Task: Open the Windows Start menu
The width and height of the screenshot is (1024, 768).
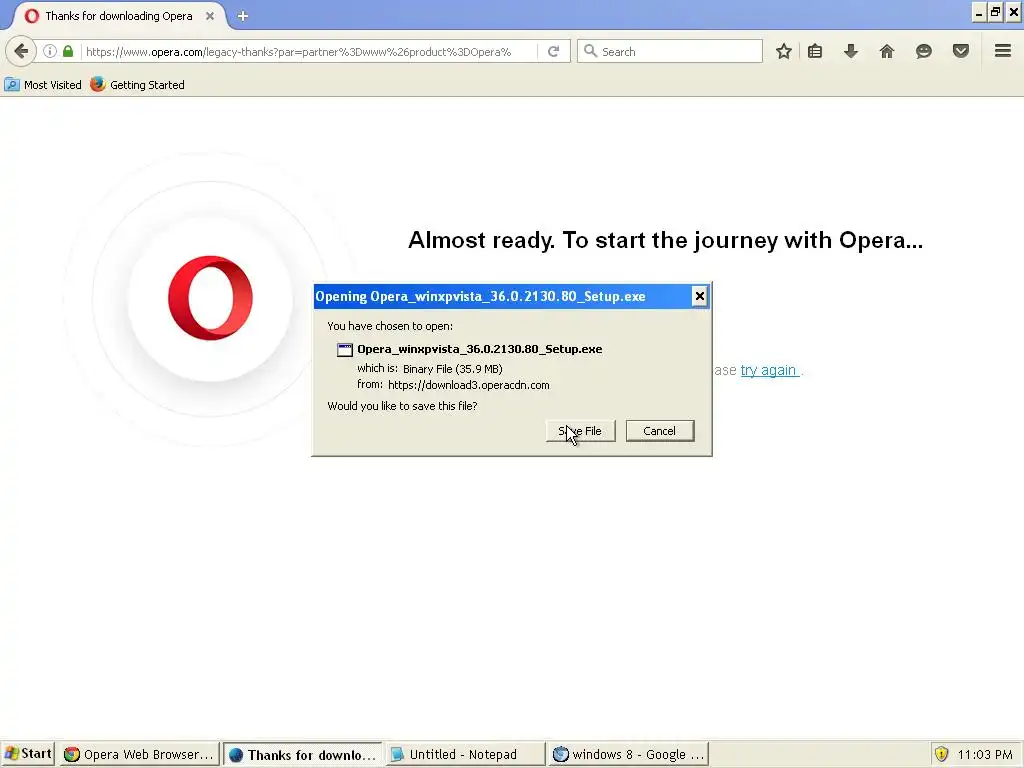Action: tap(27, 754)
